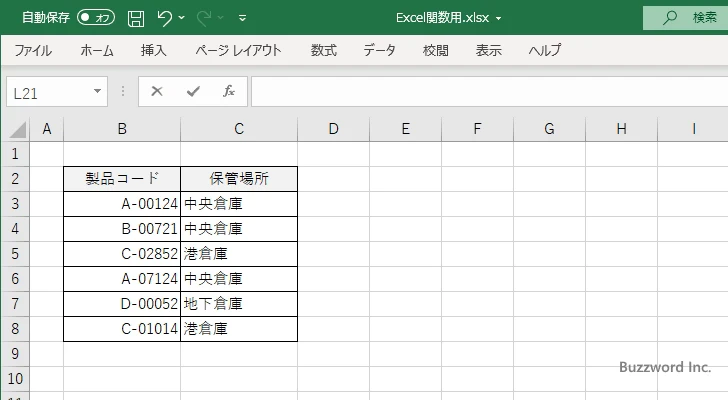Image resolution: width=728 pixels, height=400 pixels.
Task: Select cell containing C-01014
Action: pos(122,329)
